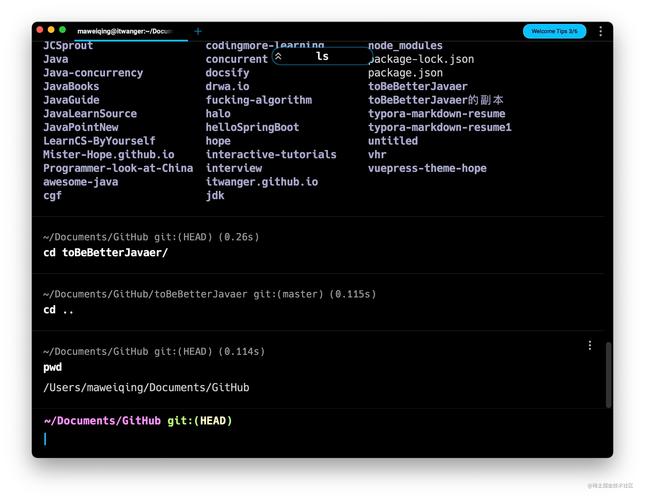Screen dimensions: 645x500
Task: Click the Programmer-look-at-China directory name
Action: point(118,168)
